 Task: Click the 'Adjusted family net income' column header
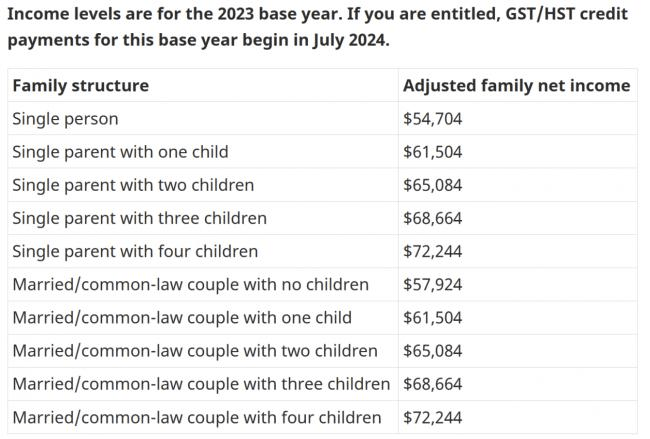pyautogui.click(x=516, y=86)
